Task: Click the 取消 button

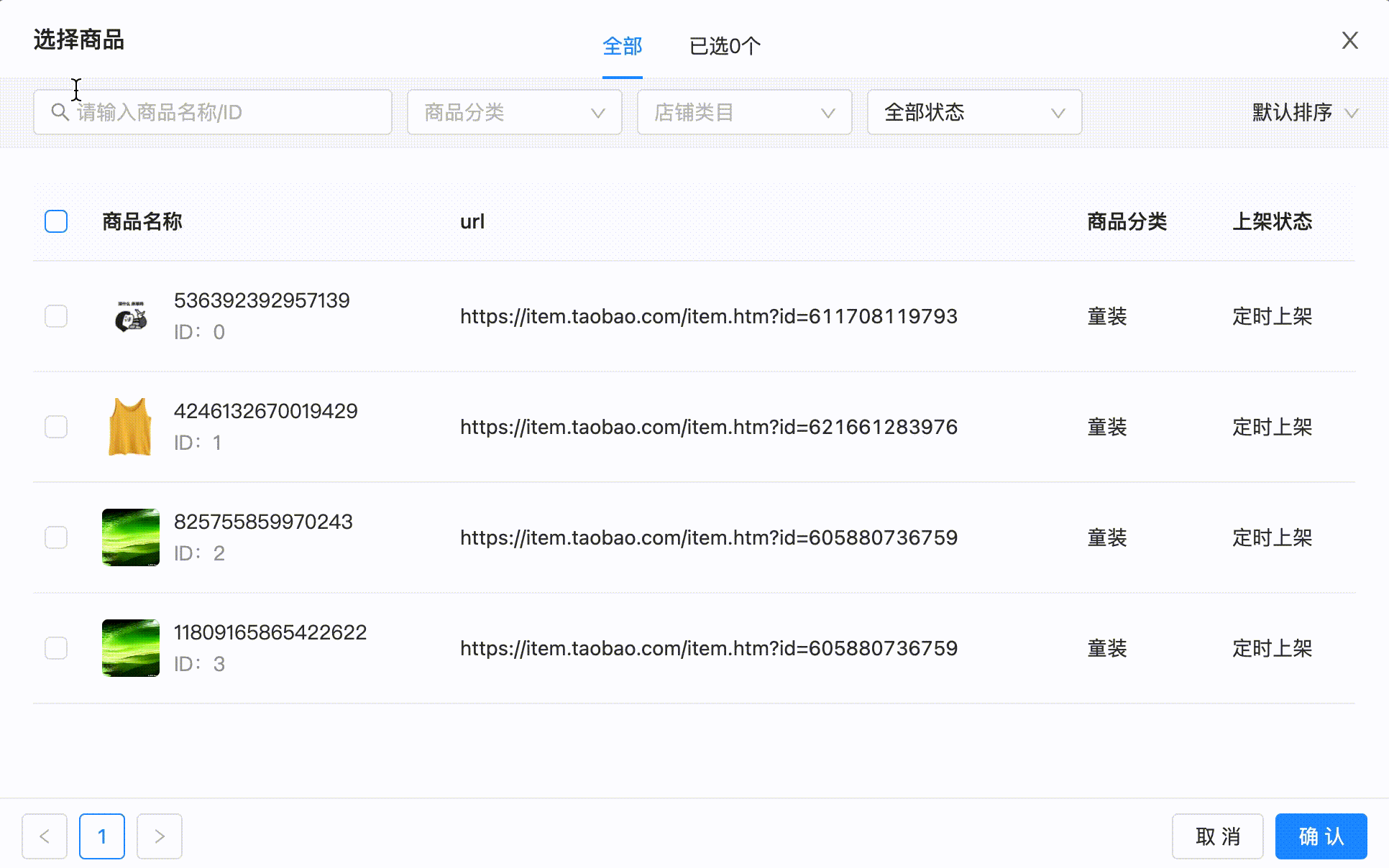Action: tap(1218, 836)
